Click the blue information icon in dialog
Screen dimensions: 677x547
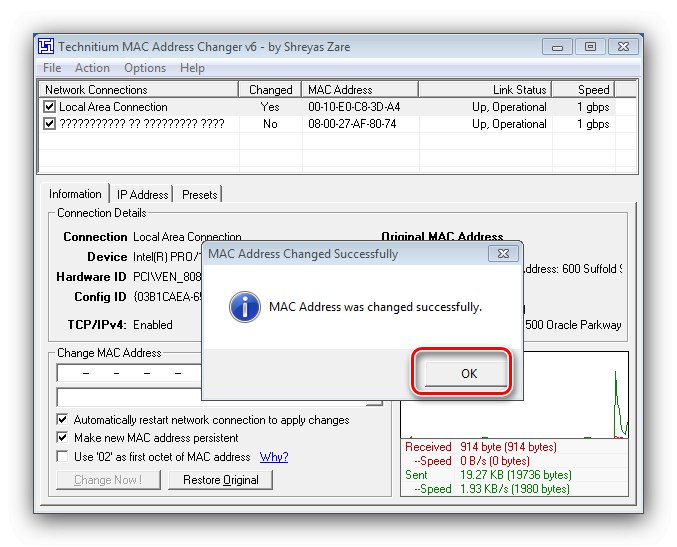pos(245,307)
